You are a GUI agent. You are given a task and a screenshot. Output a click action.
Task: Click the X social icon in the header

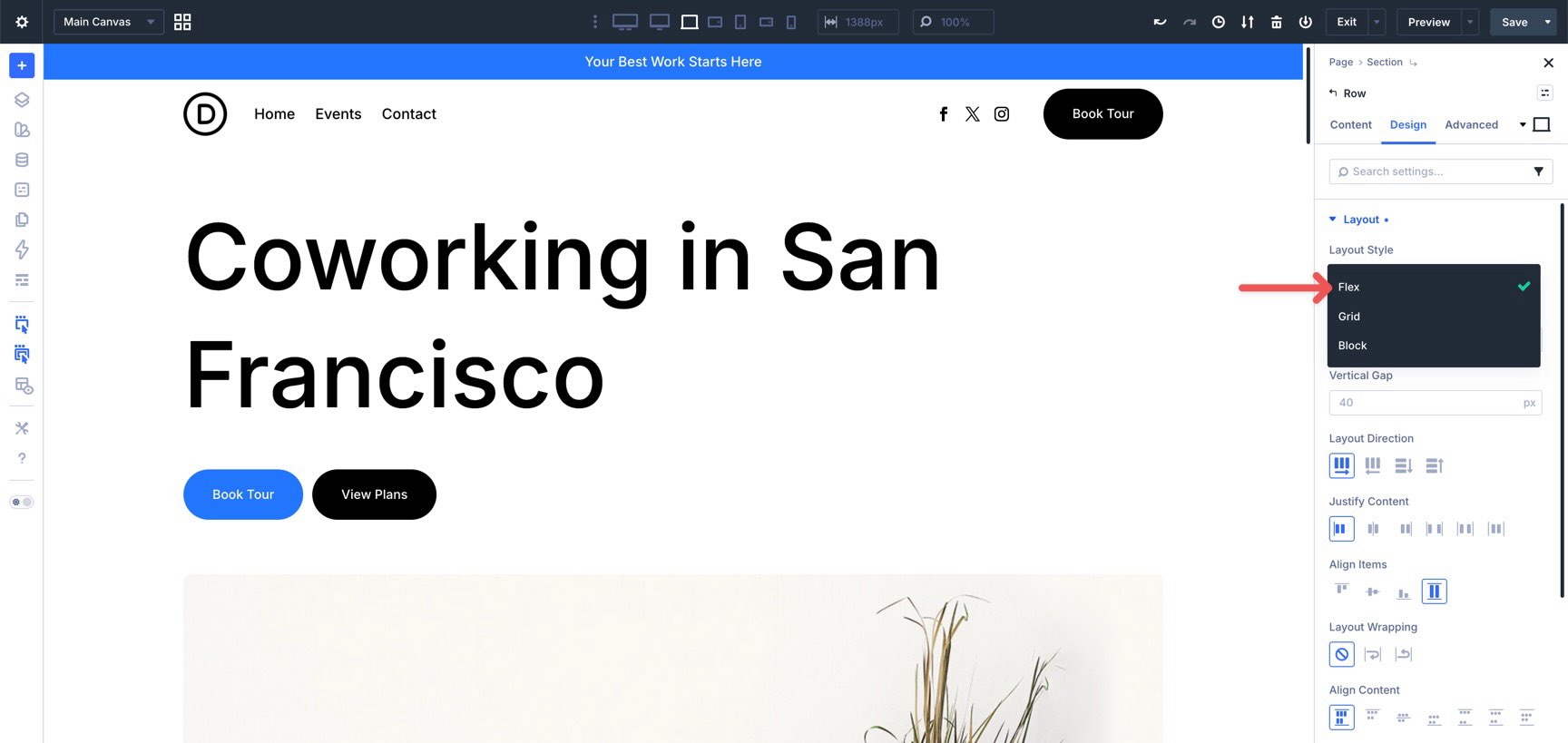[x=973, y=114]
